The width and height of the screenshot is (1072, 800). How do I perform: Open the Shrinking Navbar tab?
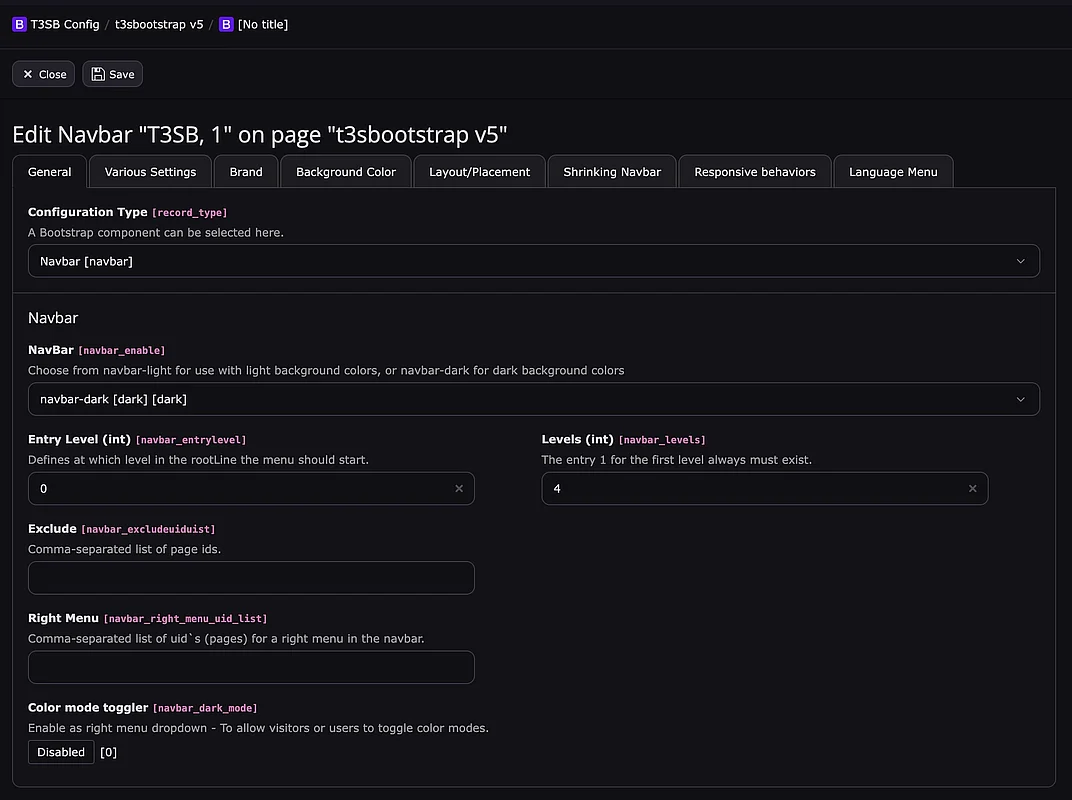612,172
